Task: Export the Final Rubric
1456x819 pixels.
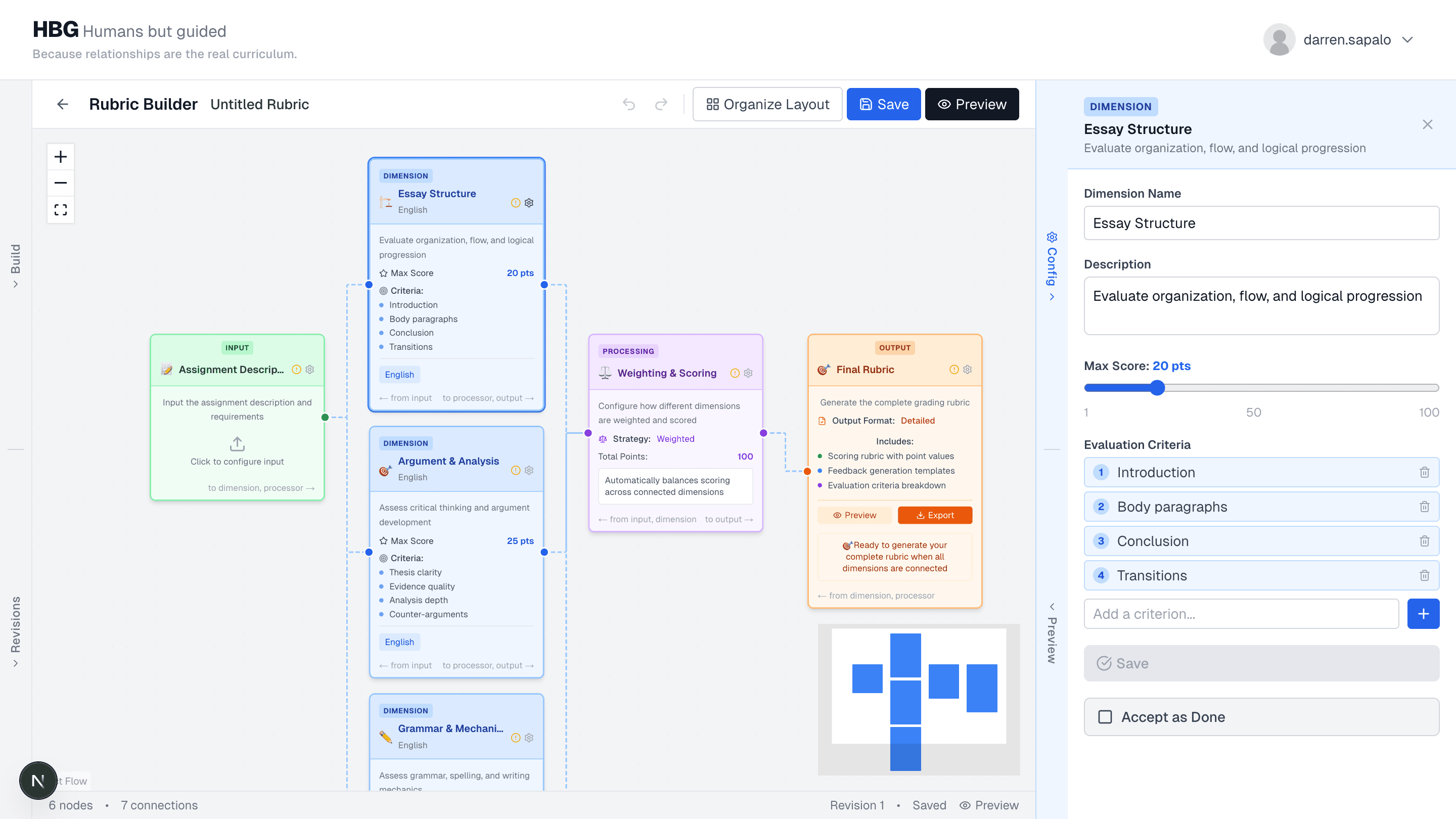Action: [x=935, y=515]
